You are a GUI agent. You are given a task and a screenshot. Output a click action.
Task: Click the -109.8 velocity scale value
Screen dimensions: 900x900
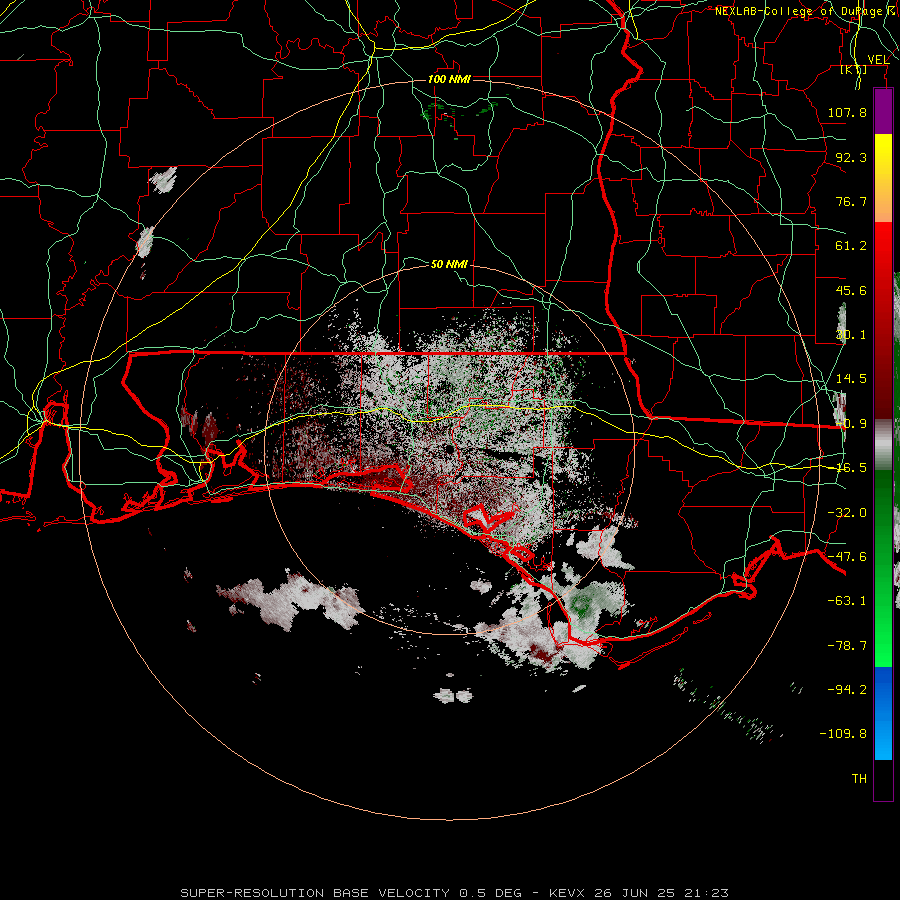pos(843,734)
